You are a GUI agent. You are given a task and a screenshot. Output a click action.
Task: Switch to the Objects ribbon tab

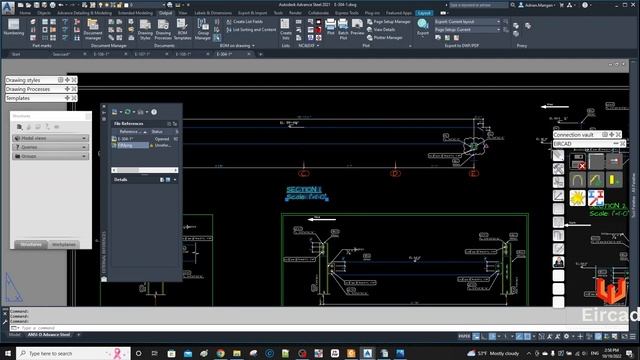(44, 13)
